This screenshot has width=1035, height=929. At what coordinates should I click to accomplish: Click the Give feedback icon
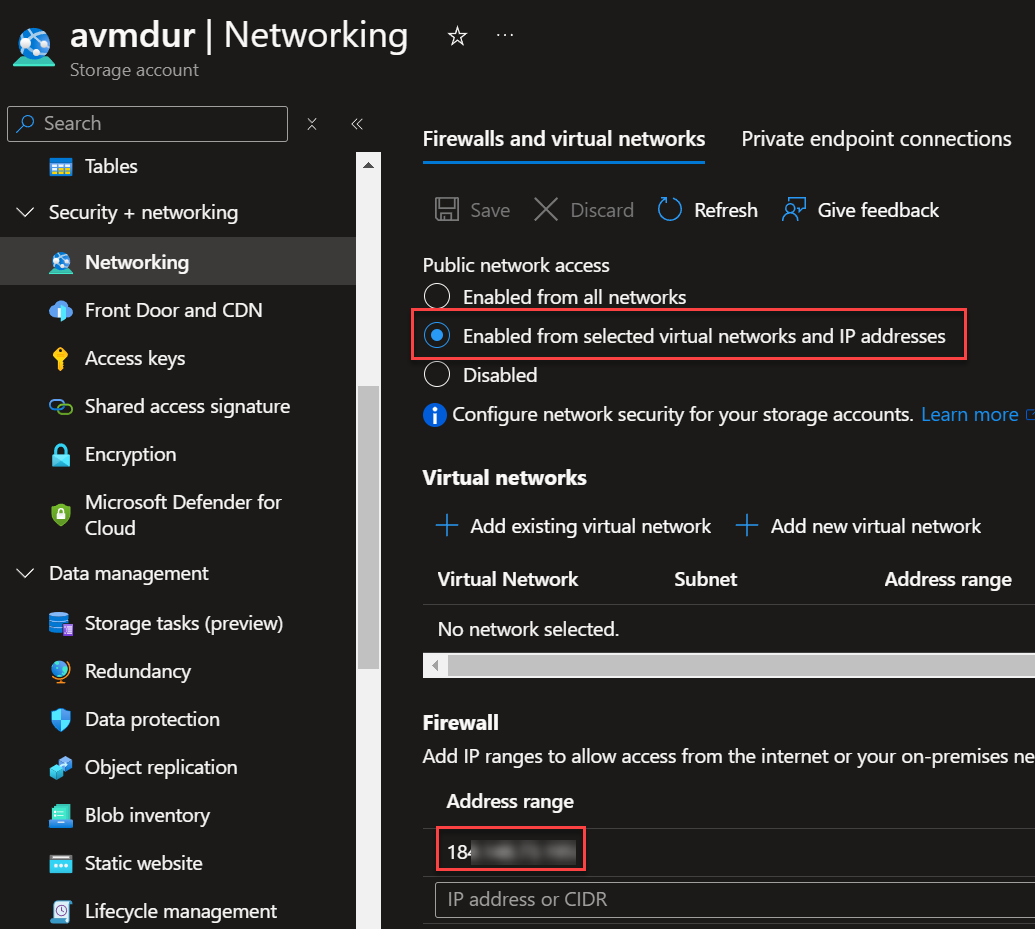tap(794, 210)
